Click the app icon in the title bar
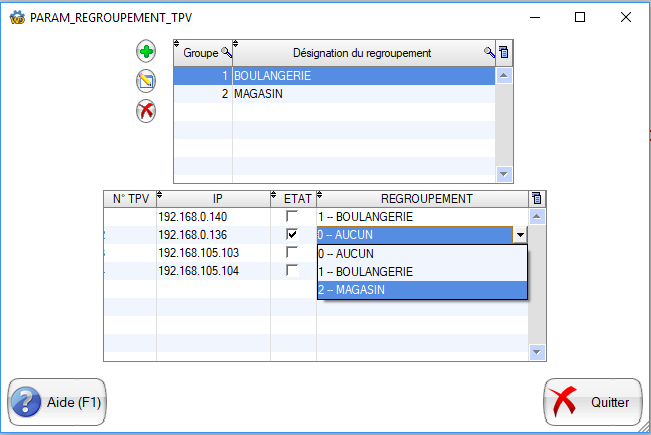Screen dimensions: 651x435 pyautogui.click(x=16, y=17)
